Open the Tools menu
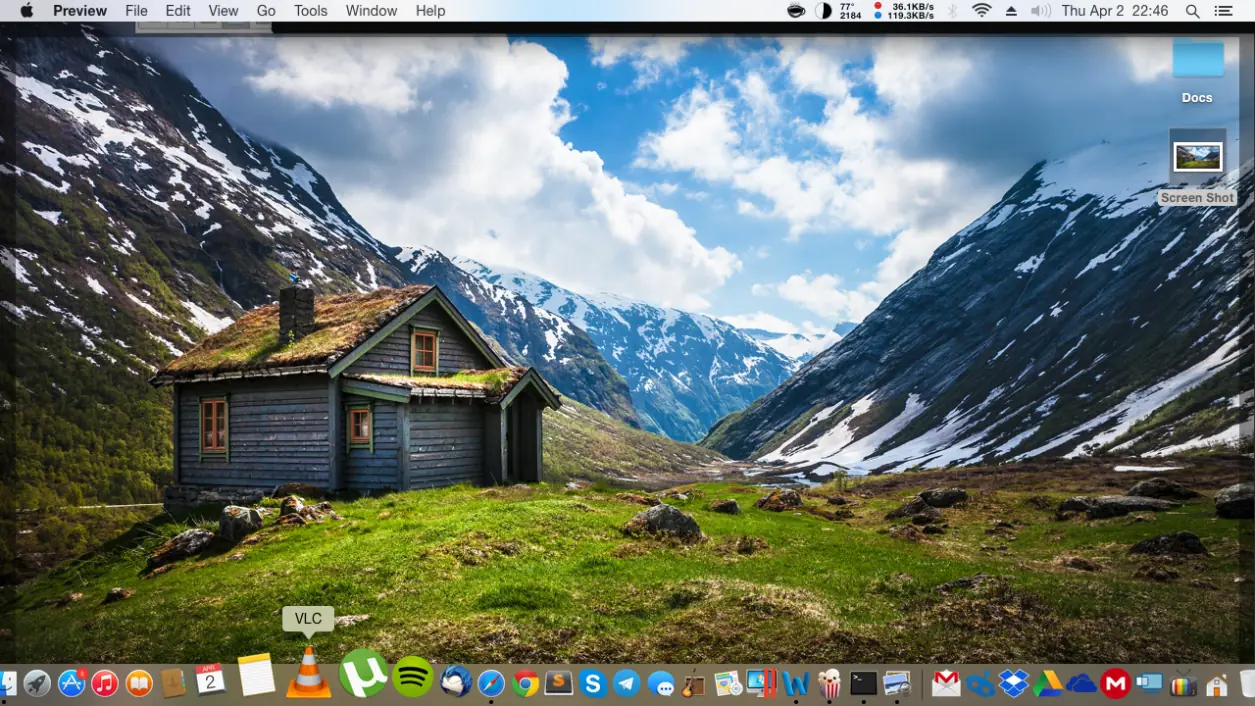The height and width of the screenshot is (706, 1255). click(x=311, y=11)
